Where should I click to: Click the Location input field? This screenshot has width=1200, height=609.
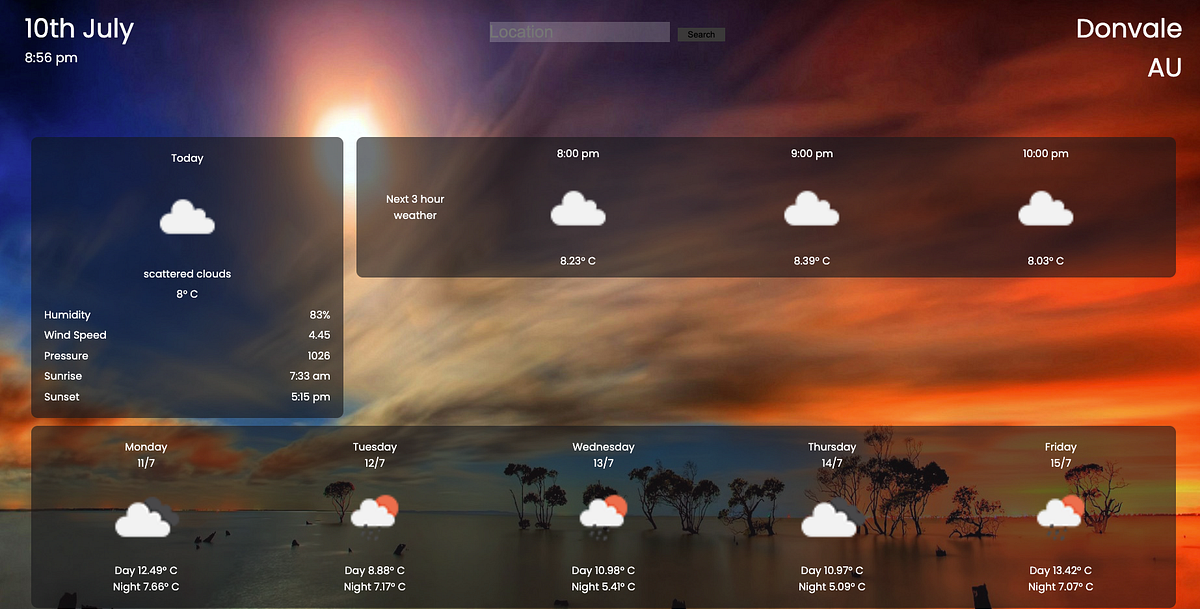click(x=579, y=31)
